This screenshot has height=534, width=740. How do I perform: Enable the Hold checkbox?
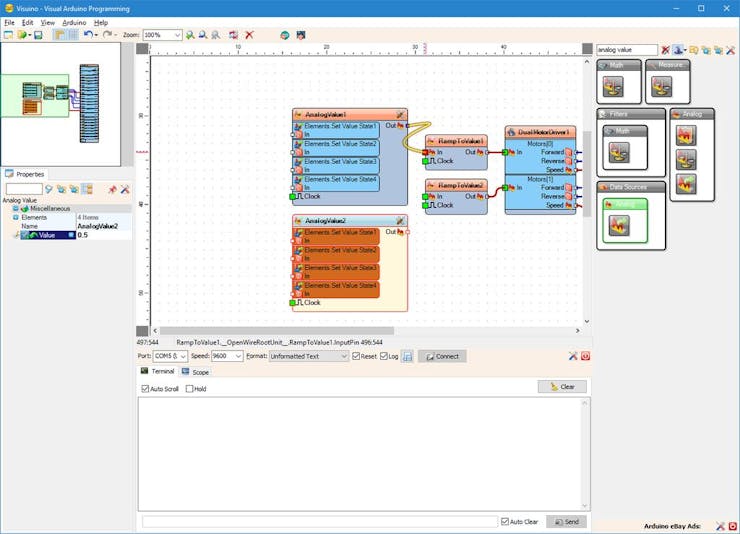188,389
